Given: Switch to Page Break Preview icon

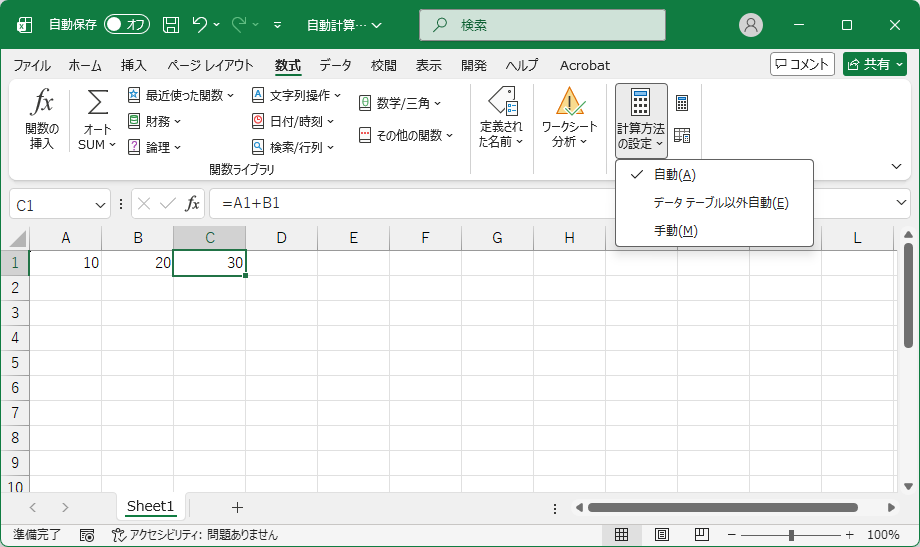Looking at the screenshot, I should (702, 535).
